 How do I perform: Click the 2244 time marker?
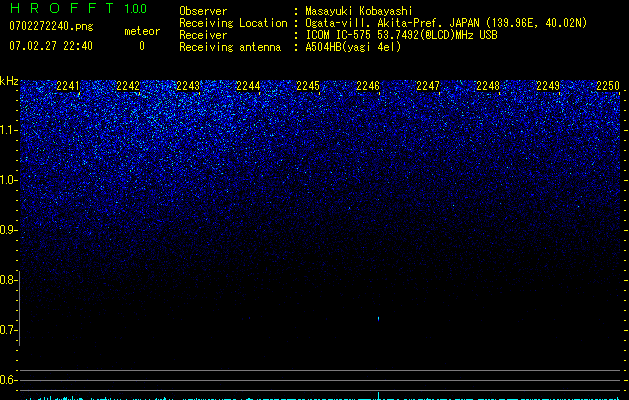click(248, 86)
